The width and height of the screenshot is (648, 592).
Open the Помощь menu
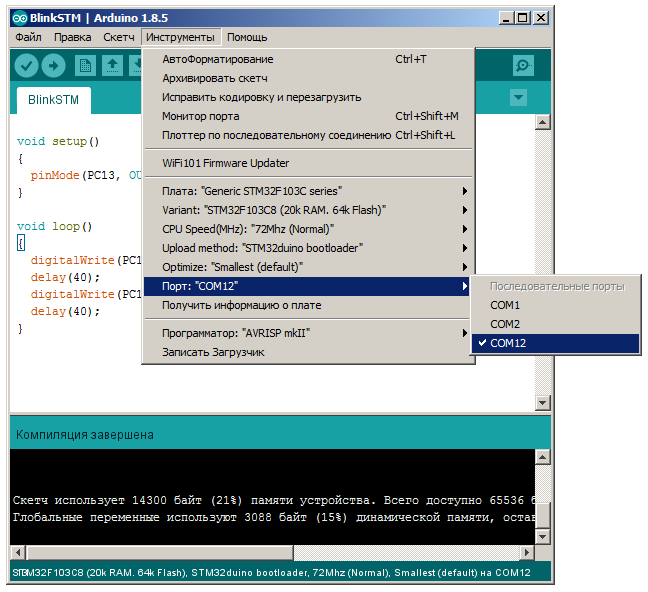247,37
